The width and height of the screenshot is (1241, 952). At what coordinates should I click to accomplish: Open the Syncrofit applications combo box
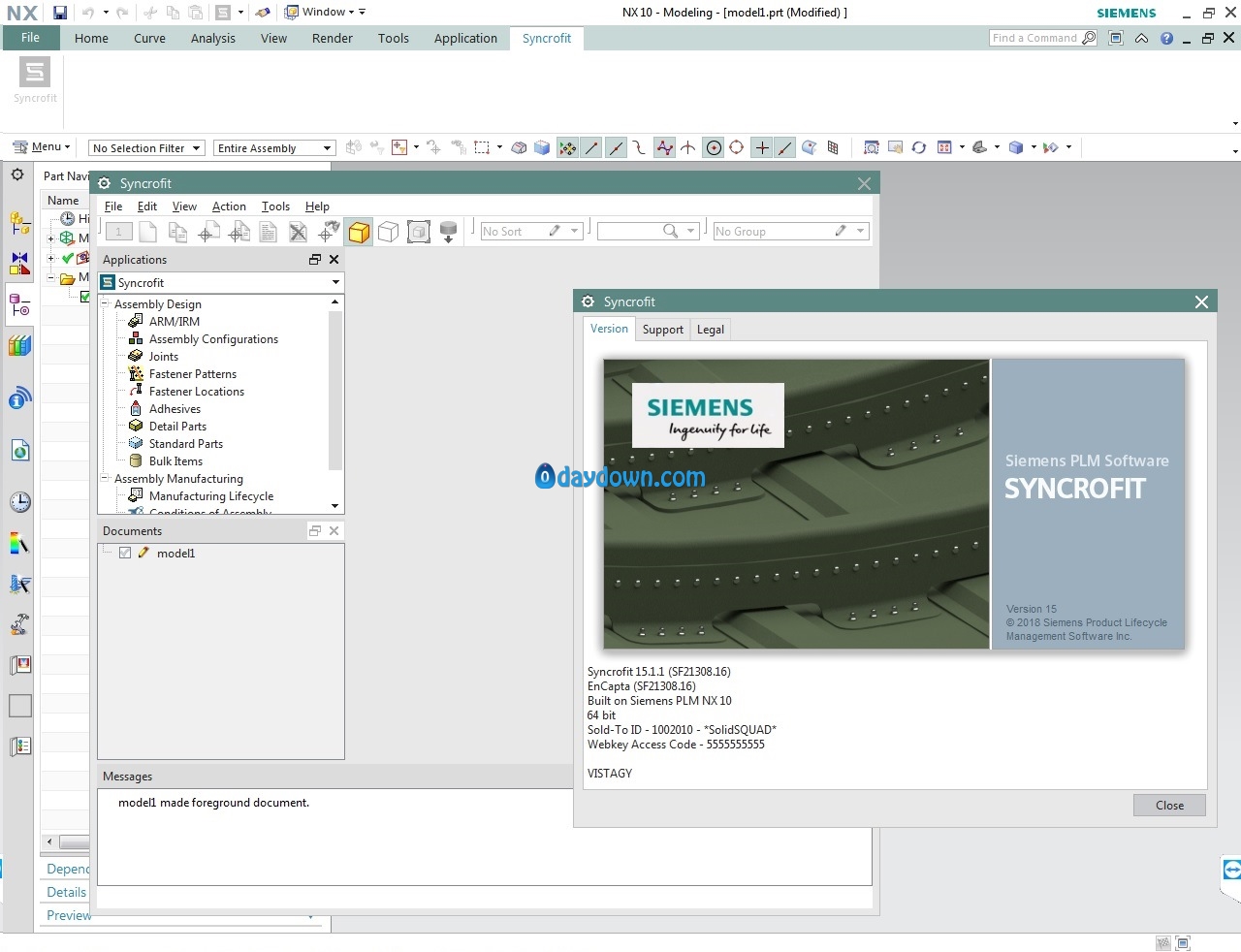(x=221, y=282)
